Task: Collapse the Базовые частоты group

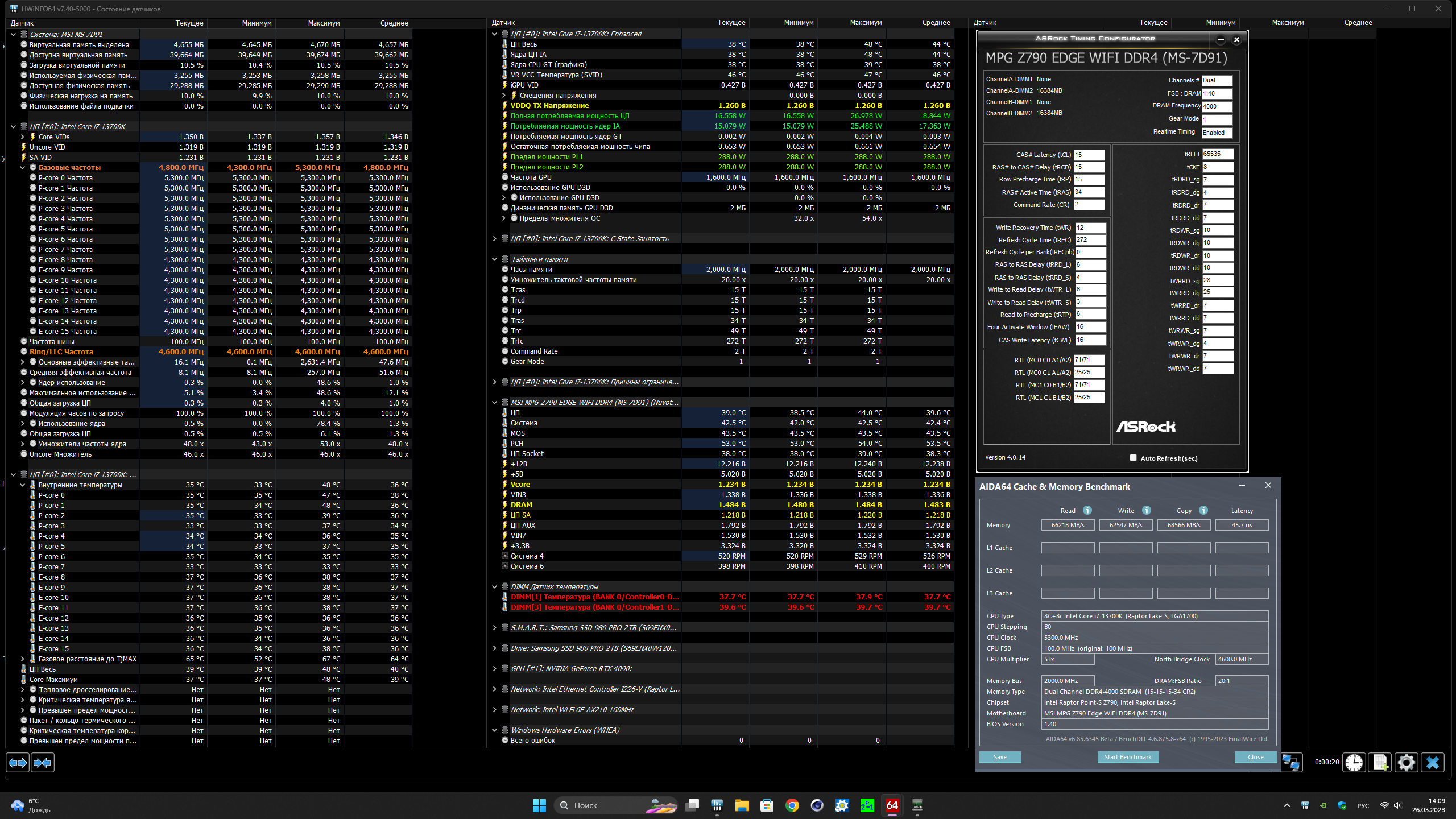Action: click(x=23, y=168)
